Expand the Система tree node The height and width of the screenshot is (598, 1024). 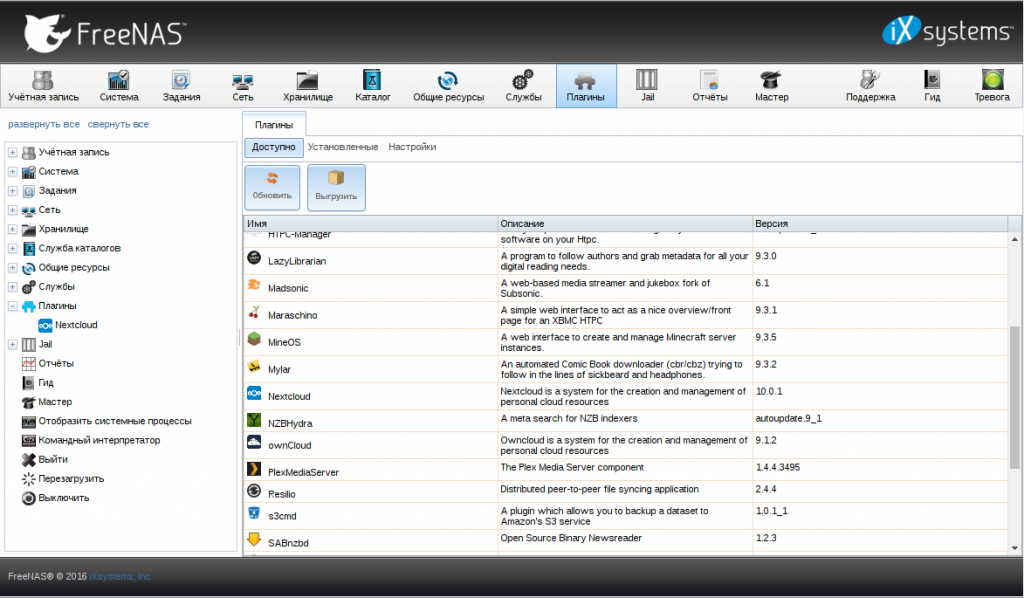pyautogui.click(x=12, y=172)
